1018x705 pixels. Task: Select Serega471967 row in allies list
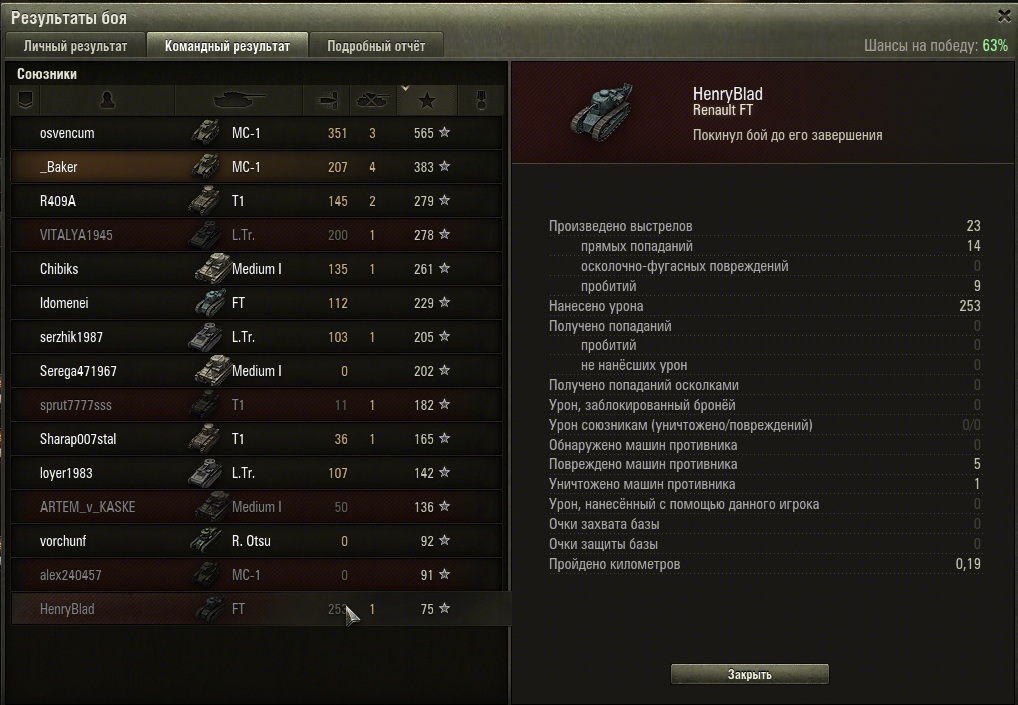click(256, 371)
